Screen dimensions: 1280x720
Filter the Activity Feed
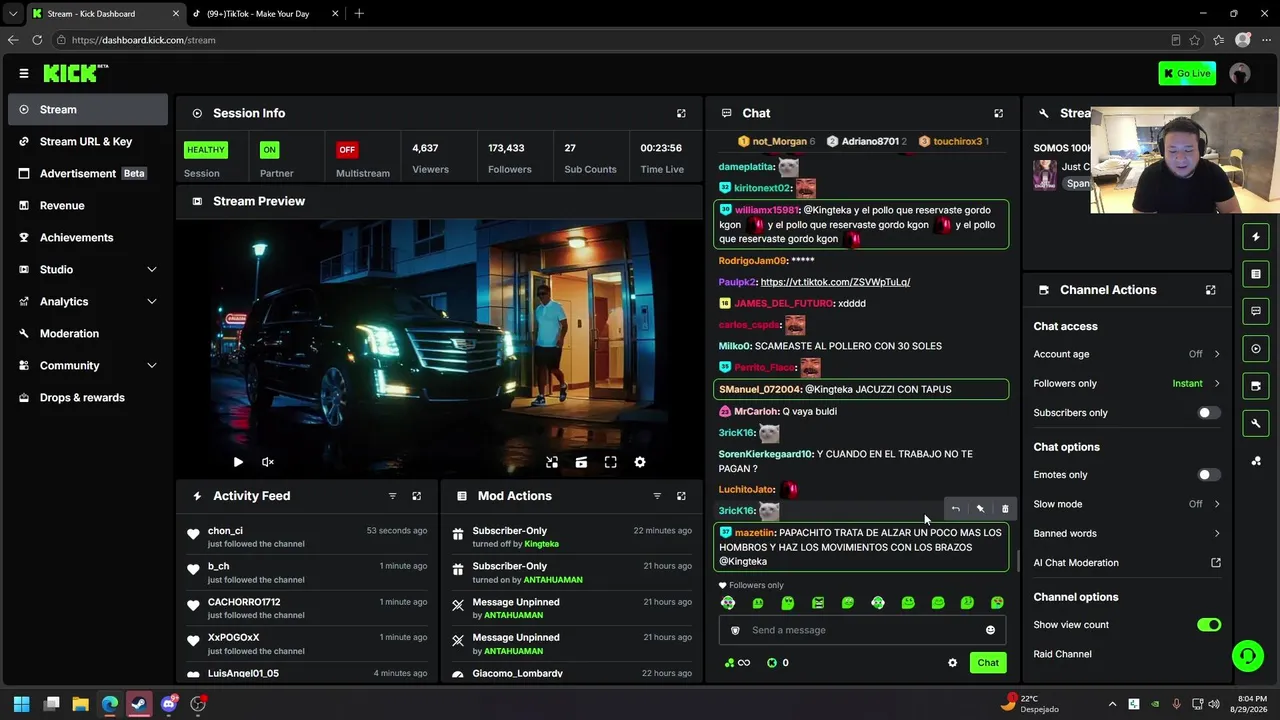click(x=392, y=496)
